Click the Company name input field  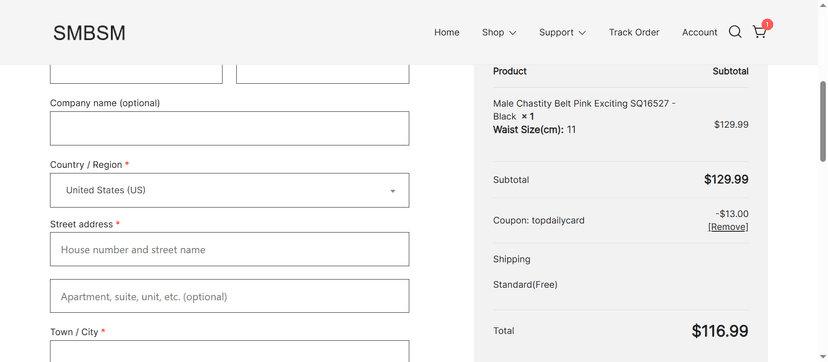(x=230, y=128)
